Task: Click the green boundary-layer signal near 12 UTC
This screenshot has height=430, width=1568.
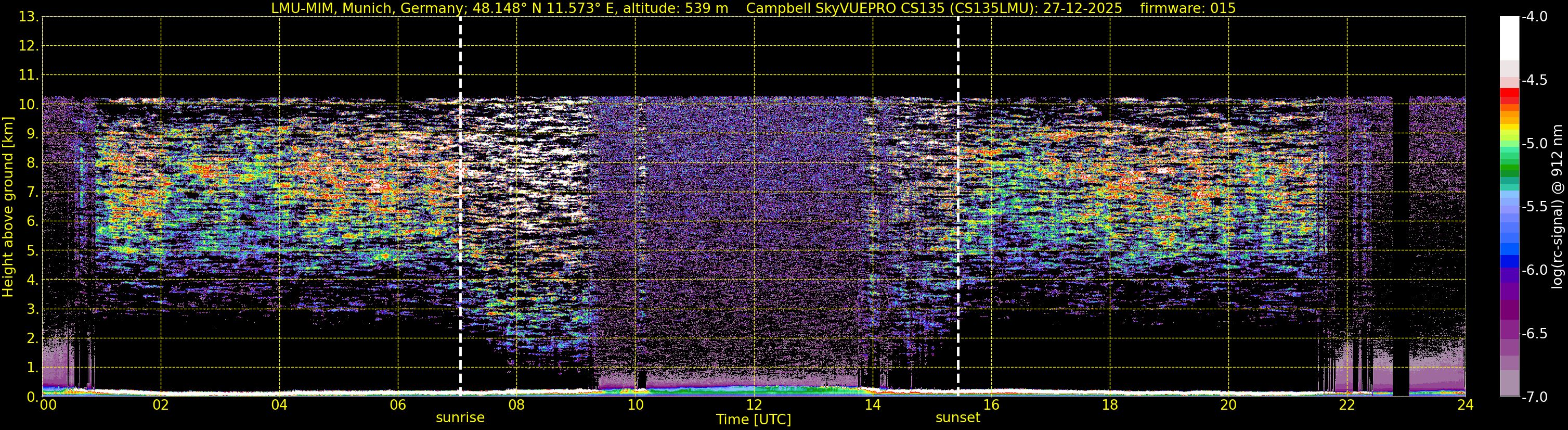Action: (x=755, y=390)
